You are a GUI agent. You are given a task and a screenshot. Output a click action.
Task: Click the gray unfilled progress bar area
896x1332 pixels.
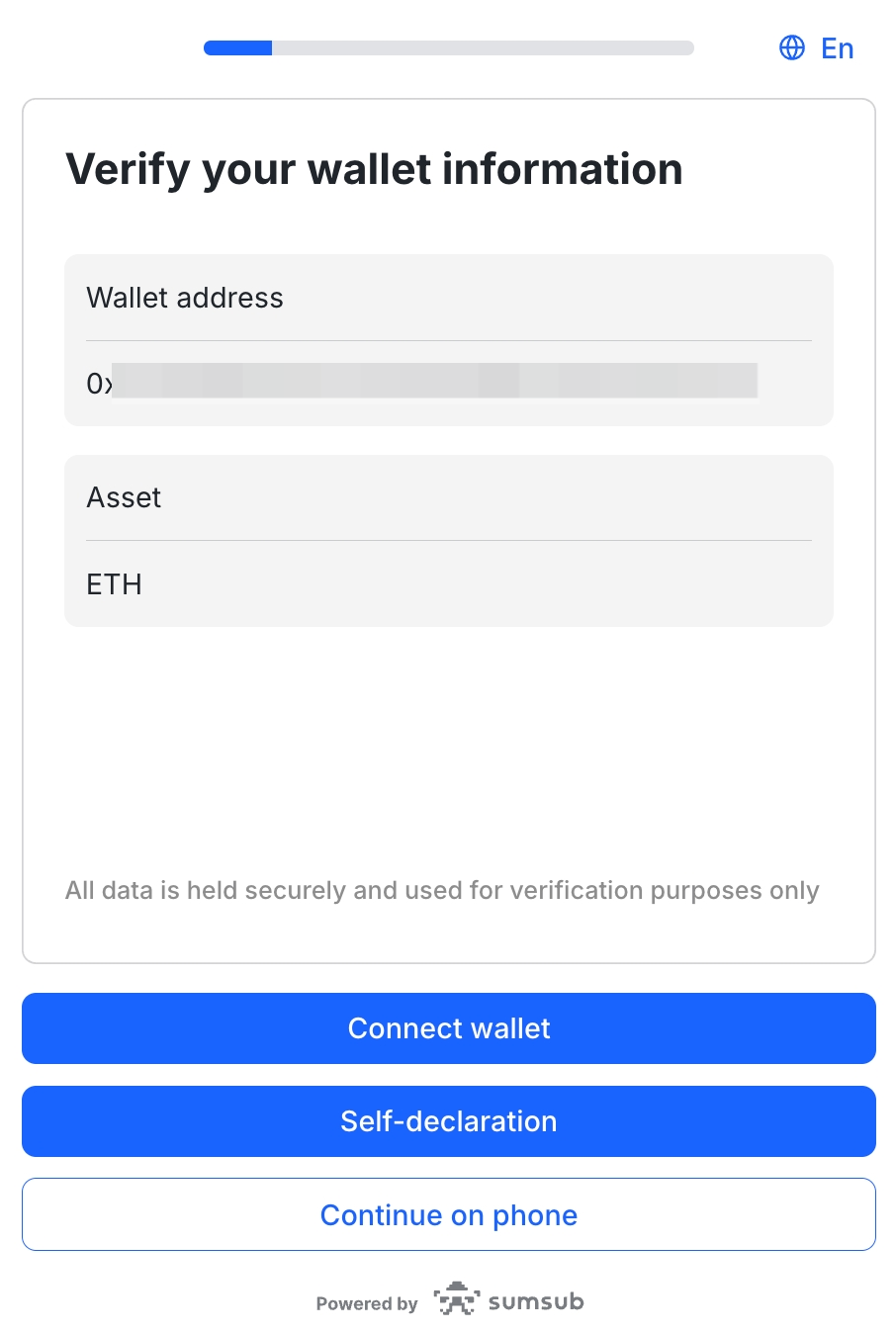pos(483,47)
